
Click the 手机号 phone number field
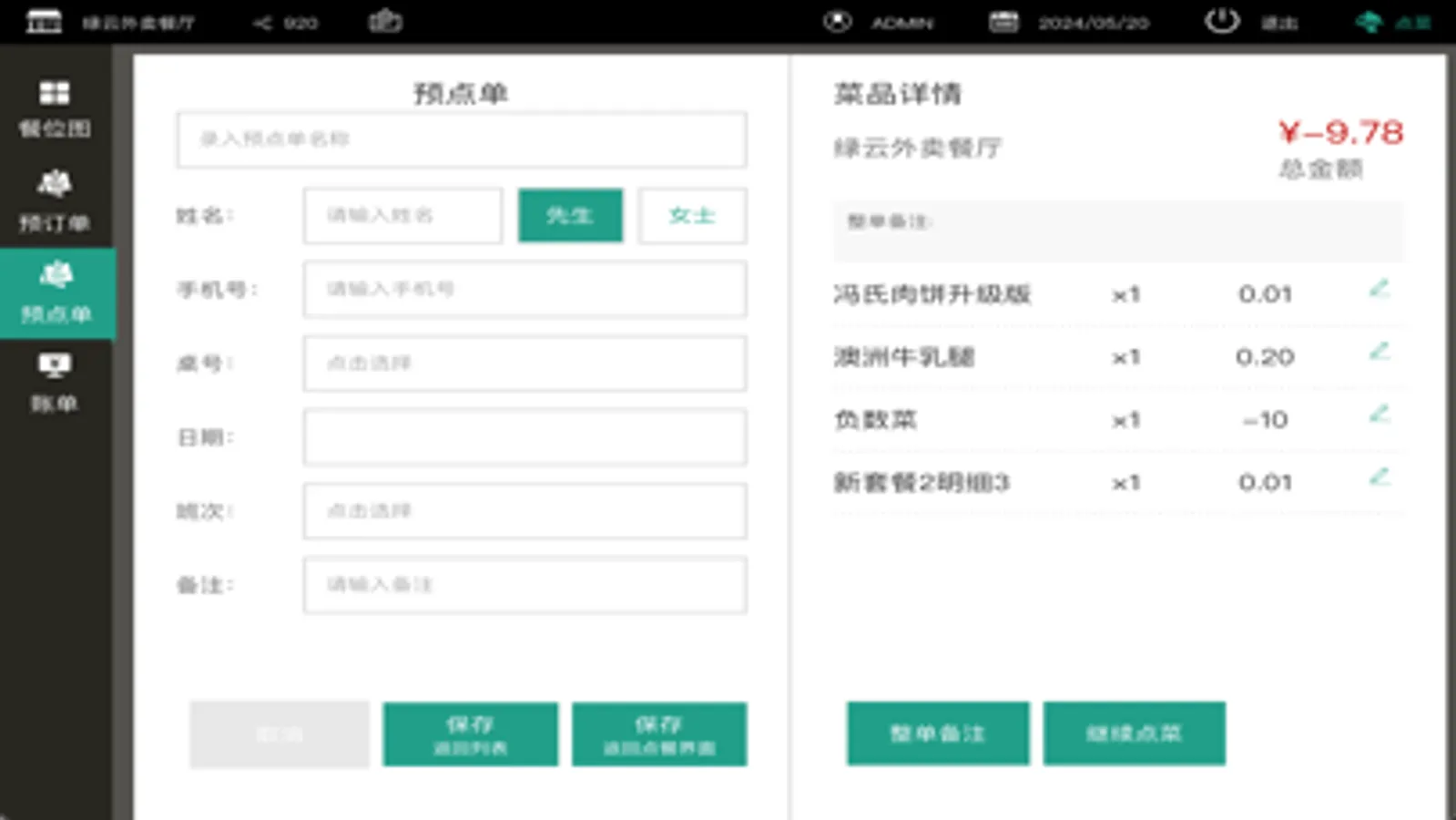point(524,290)
